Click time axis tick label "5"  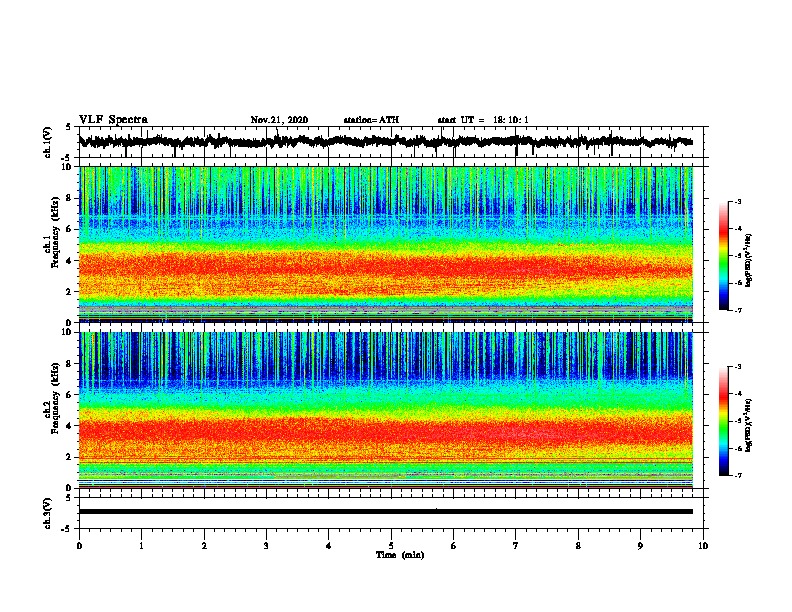point(391,546)
